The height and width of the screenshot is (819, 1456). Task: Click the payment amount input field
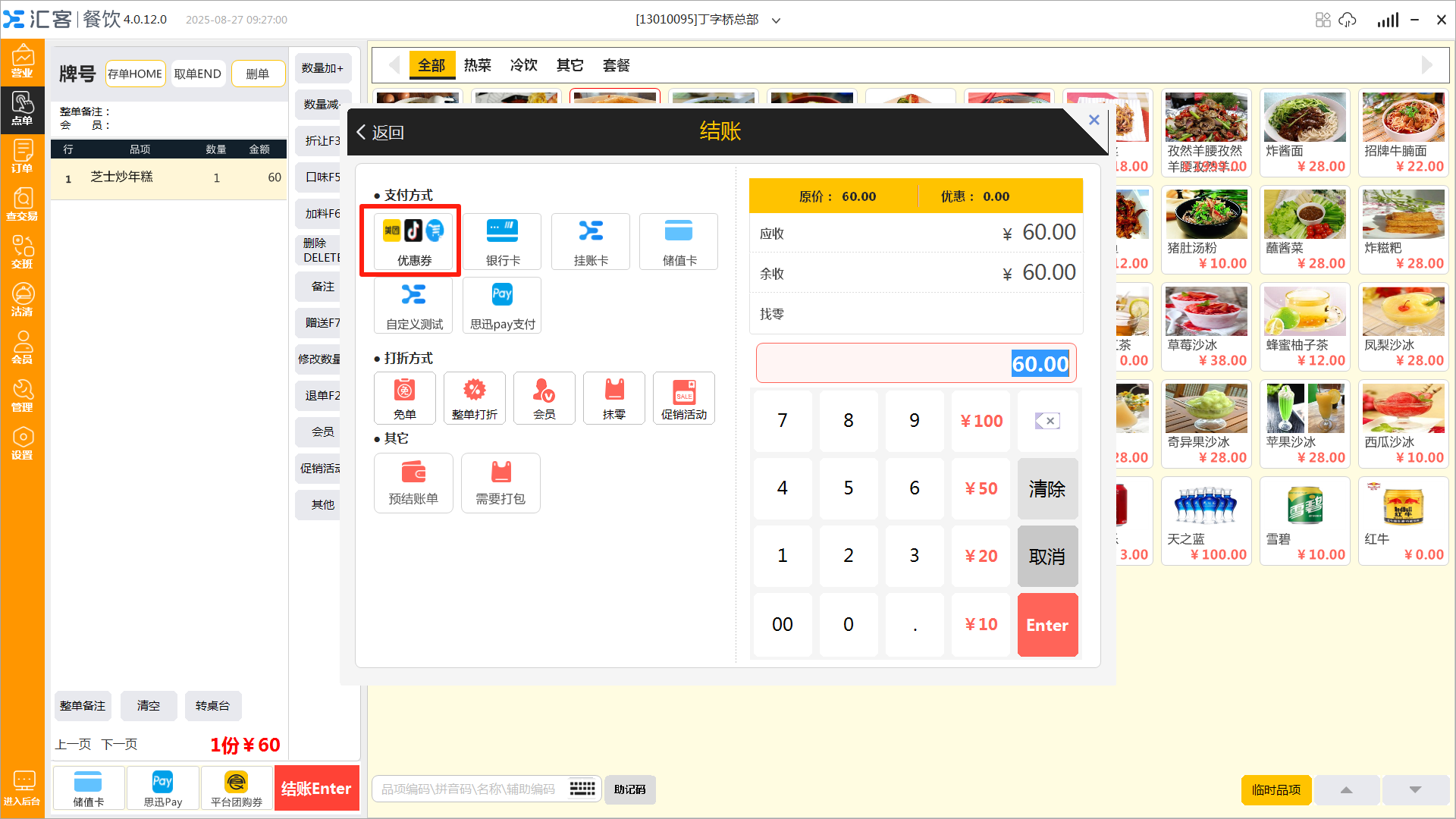(x=915, y=363)
